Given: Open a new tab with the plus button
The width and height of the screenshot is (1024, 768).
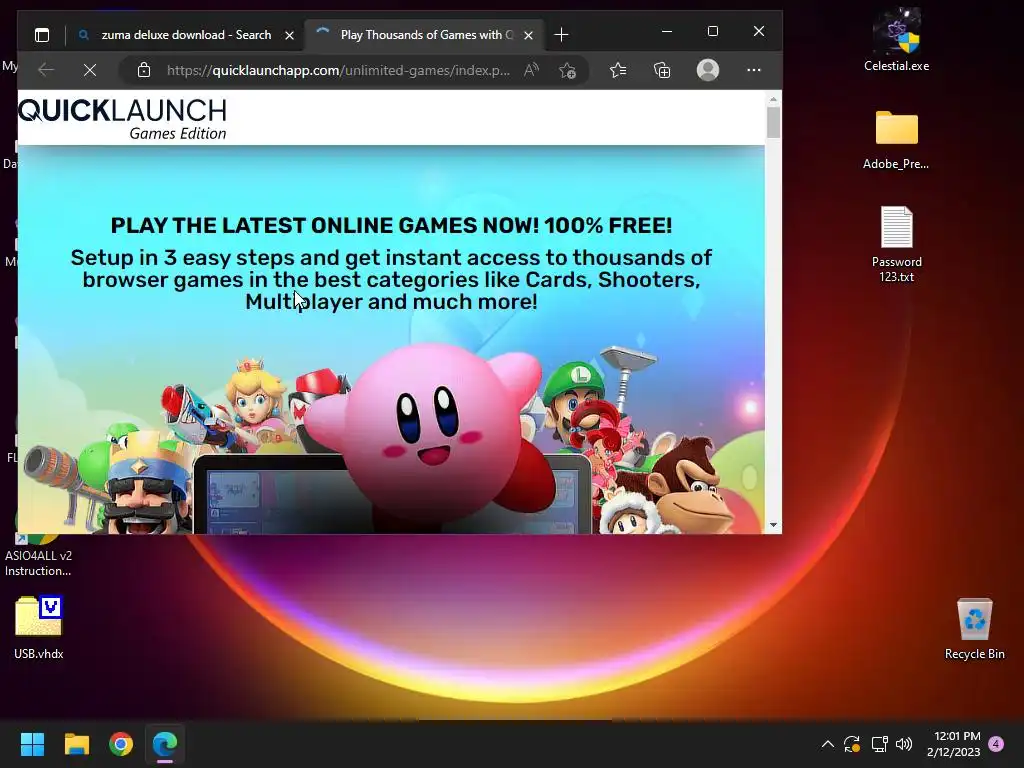Looking at the screenshot, I should (561, 35).
